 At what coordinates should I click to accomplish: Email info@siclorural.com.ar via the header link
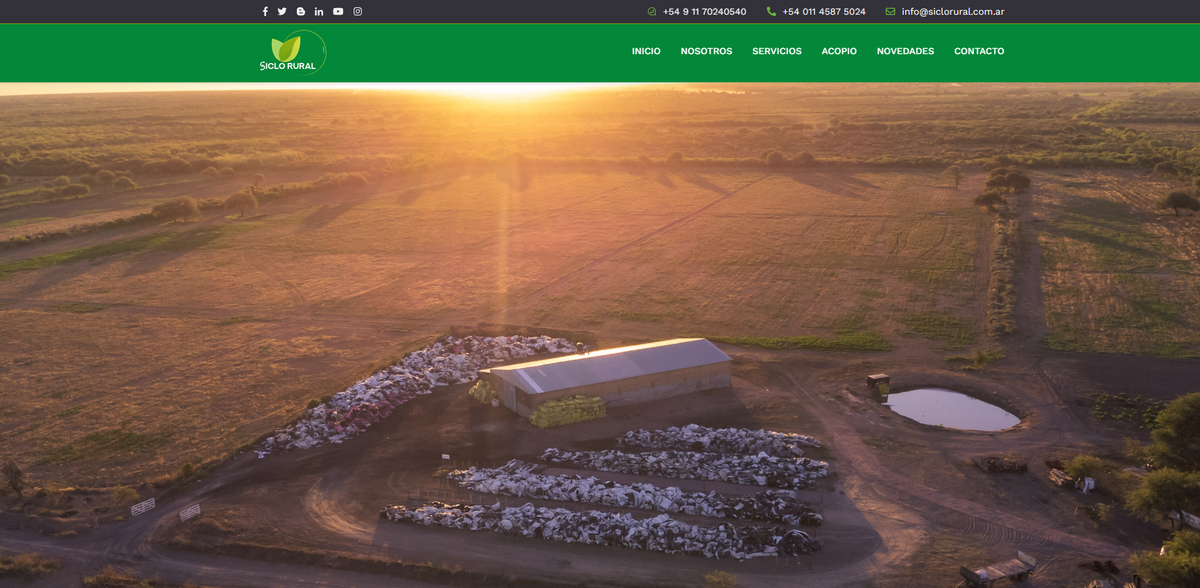tap(951, 11)
